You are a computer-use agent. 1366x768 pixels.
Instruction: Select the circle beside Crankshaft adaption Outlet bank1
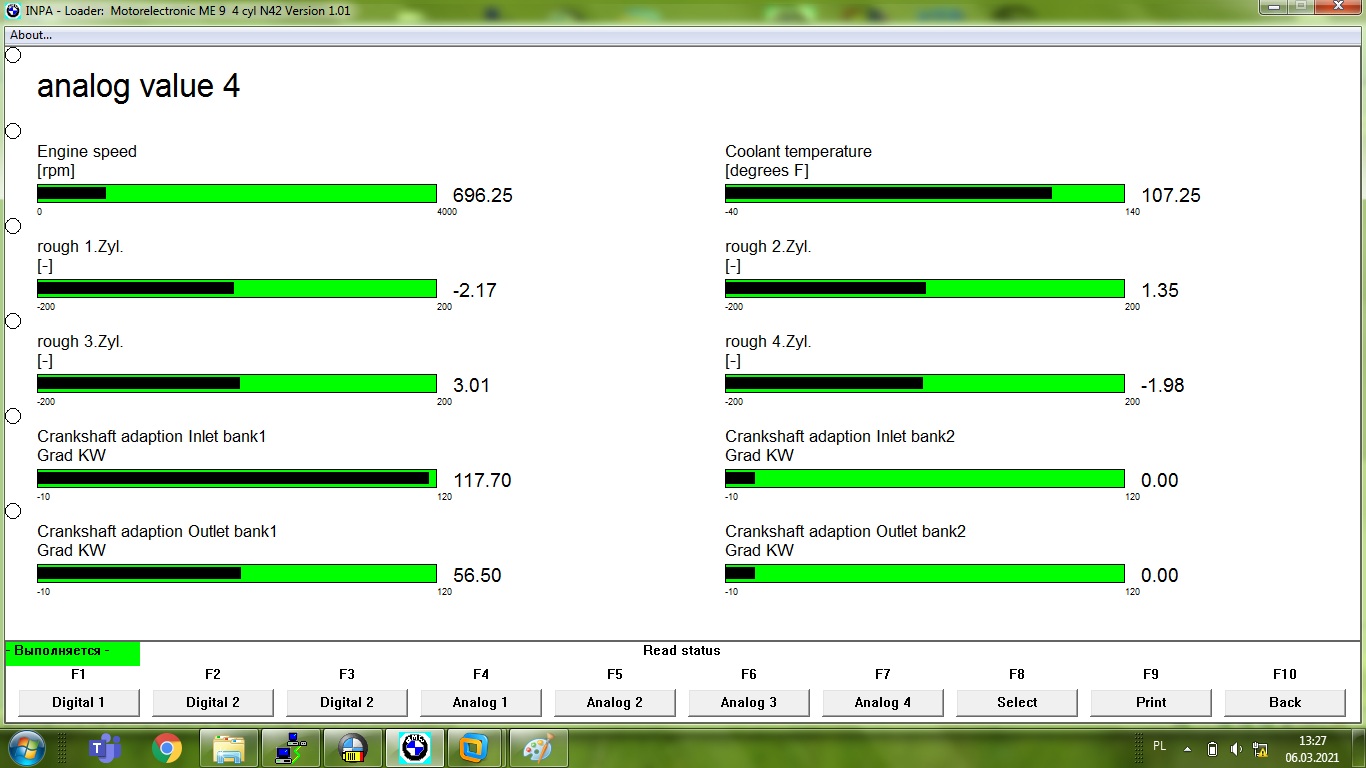coord(13,511)
